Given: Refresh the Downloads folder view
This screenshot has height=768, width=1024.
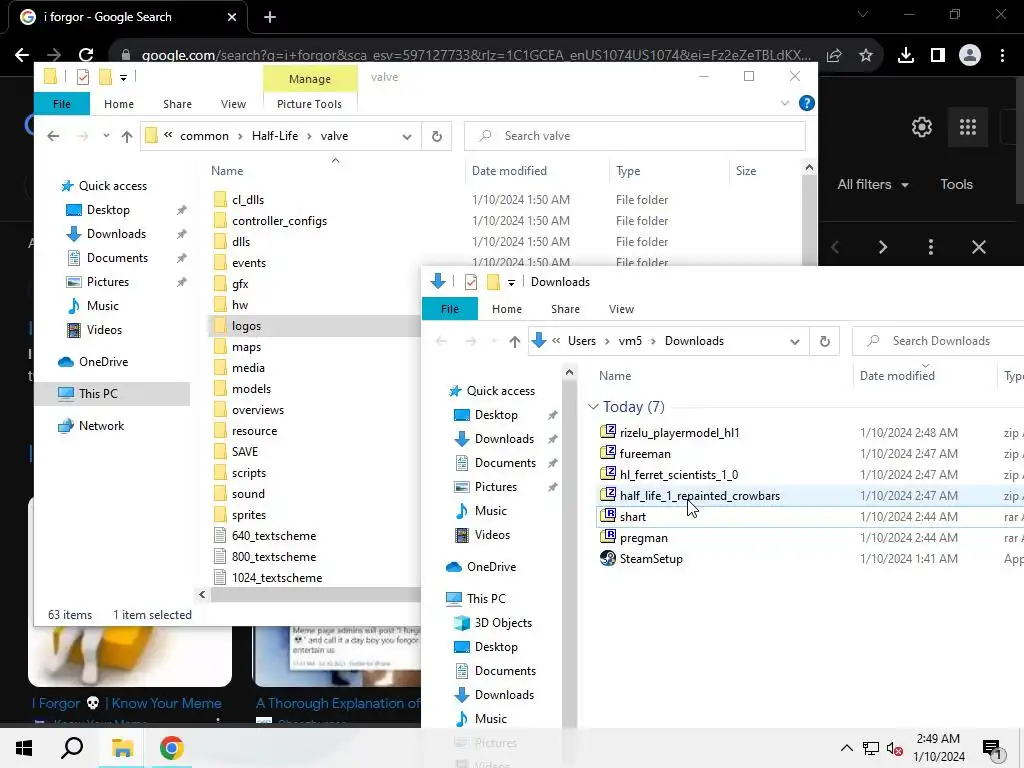Looking at the screenshot, I should tap(824, 341).
